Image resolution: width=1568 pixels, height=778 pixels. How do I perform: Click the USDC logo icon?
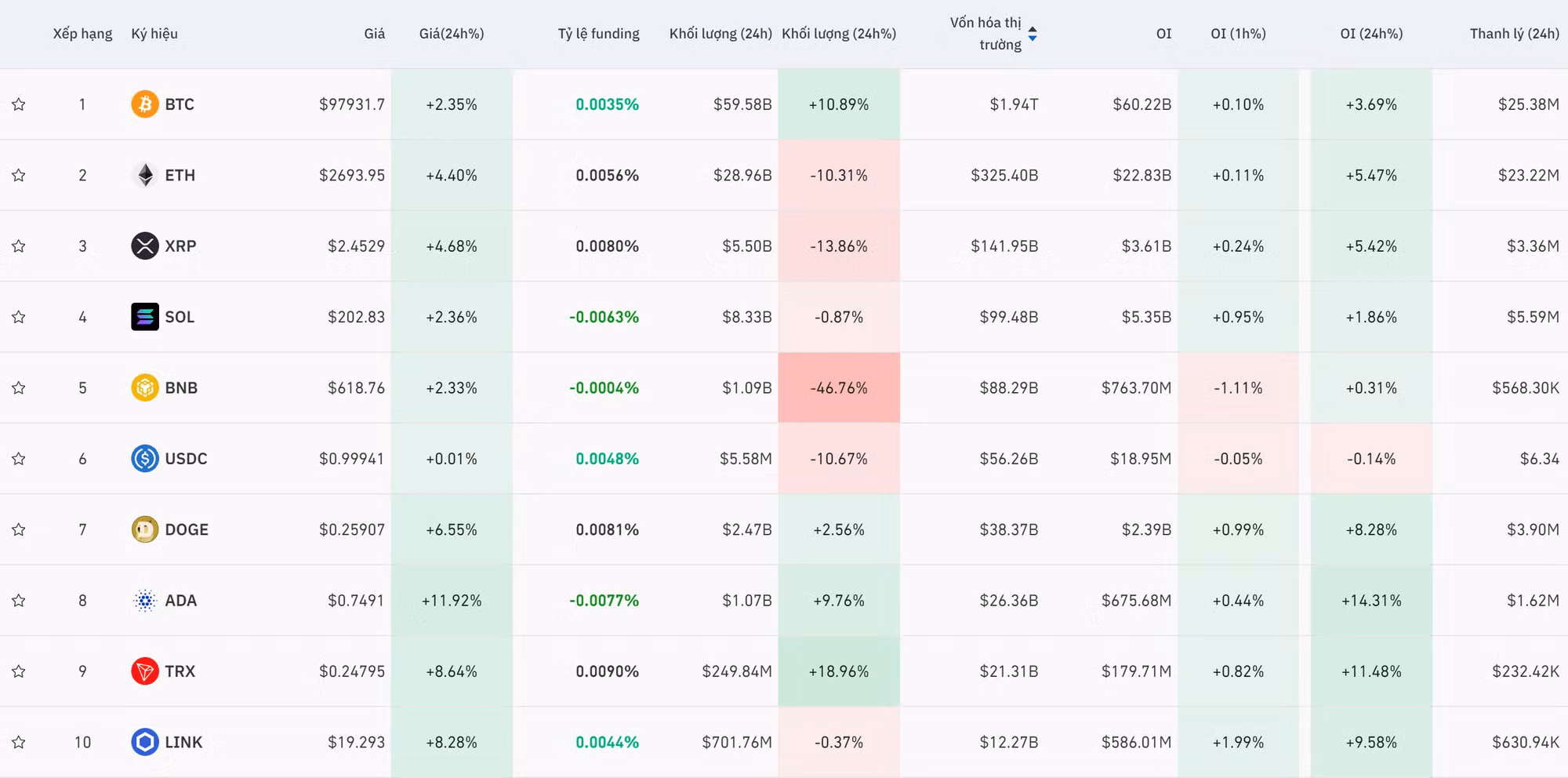click(x=145, y=459)
